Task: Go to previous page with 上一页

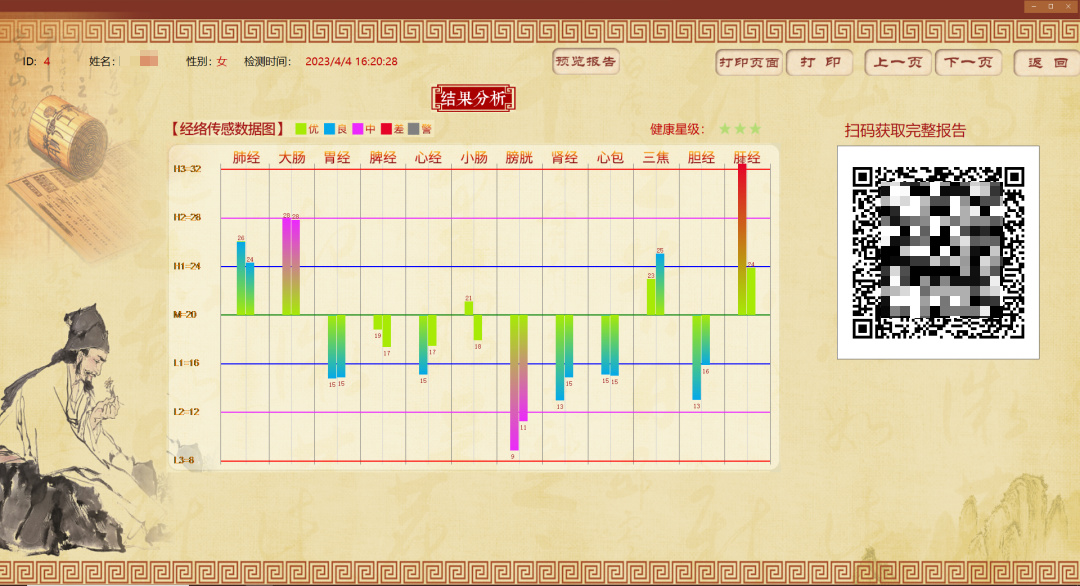Action: [x=898, y=63]
